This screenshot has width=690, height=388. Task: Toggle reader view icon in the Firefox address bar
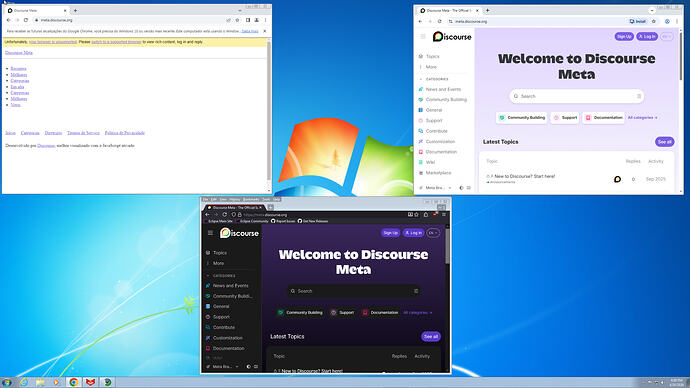410,215
